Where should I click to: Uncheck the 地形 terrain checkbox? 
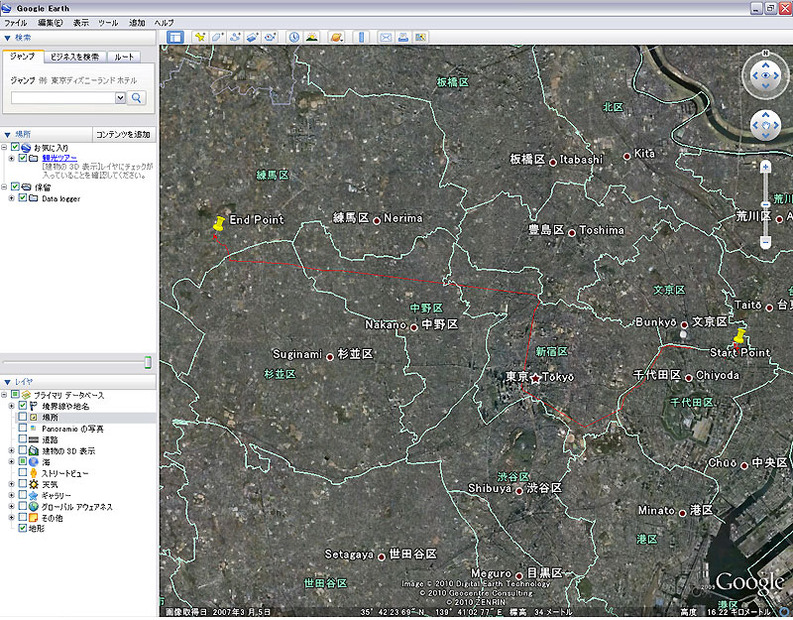(x=22, y=528)
